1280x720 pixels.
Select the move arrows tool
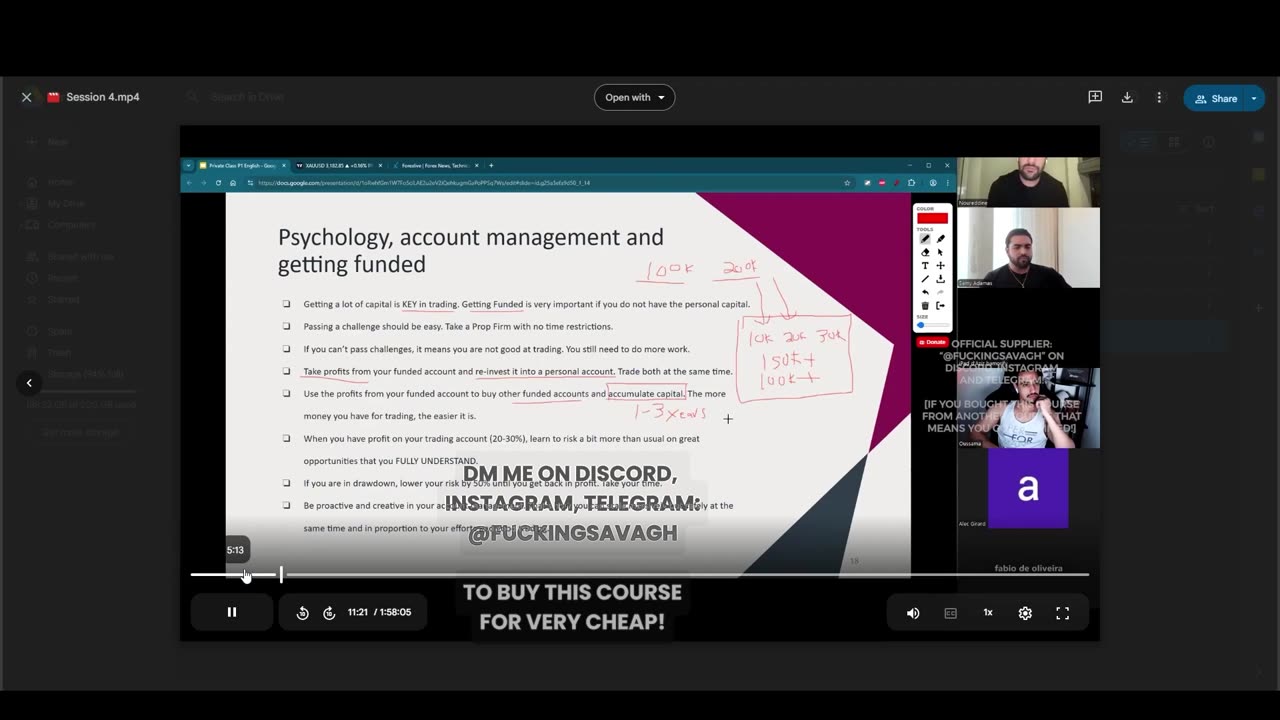(x=941, y=266)
